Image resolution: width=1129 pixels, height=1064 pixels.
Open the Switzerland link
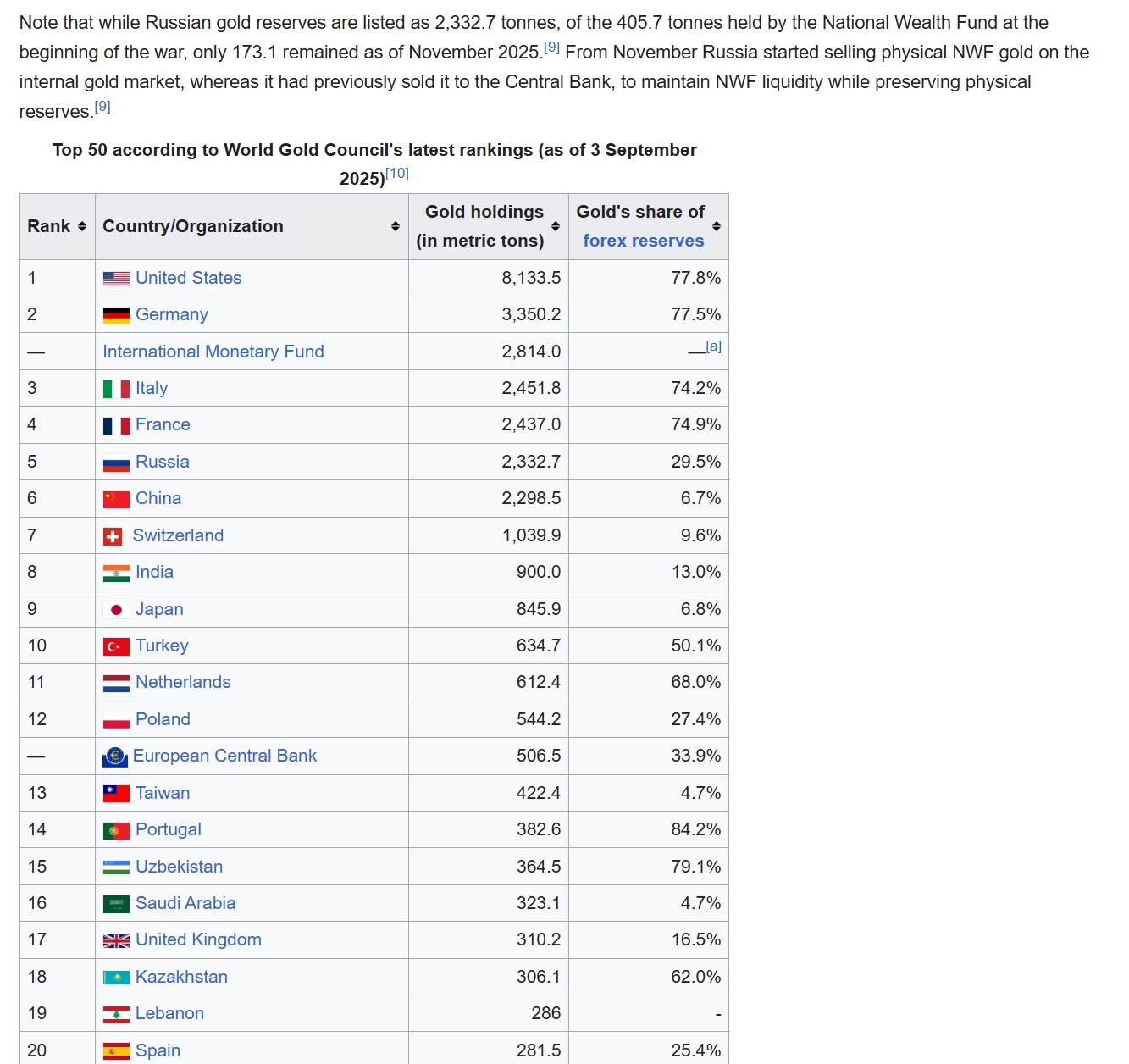tap(178, 535)
